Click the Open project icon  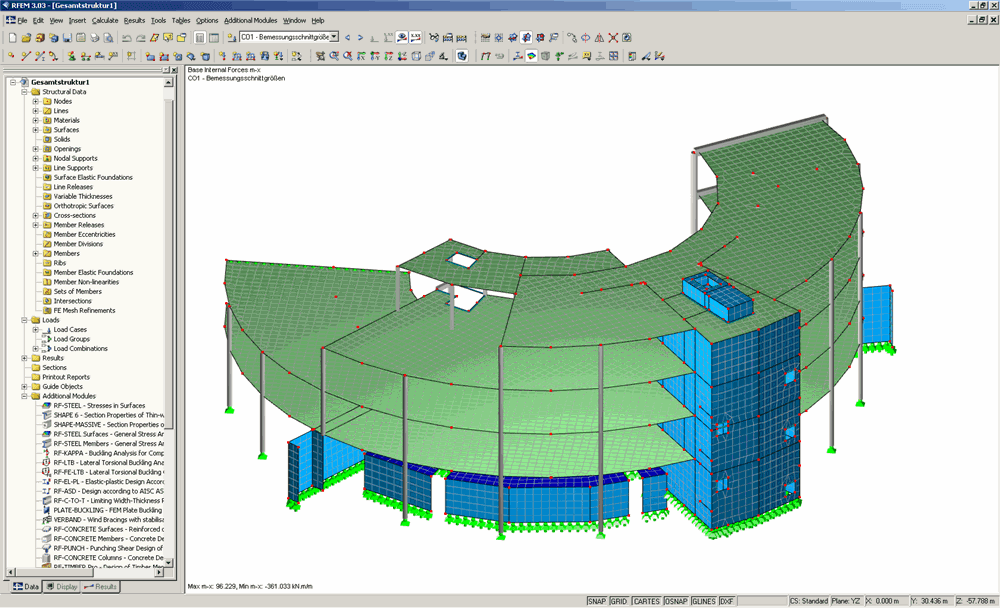(x=27, y=38)
